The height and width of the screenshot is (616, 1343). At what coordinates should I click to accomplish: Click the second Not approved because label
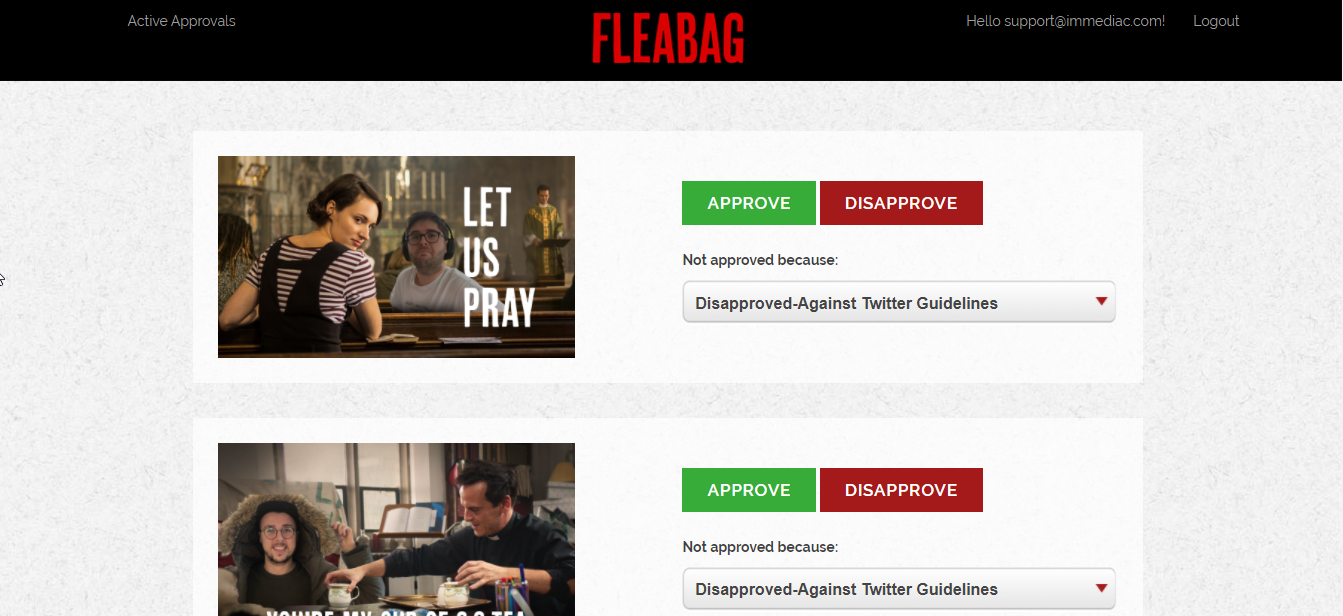click(x=760, y=547)
